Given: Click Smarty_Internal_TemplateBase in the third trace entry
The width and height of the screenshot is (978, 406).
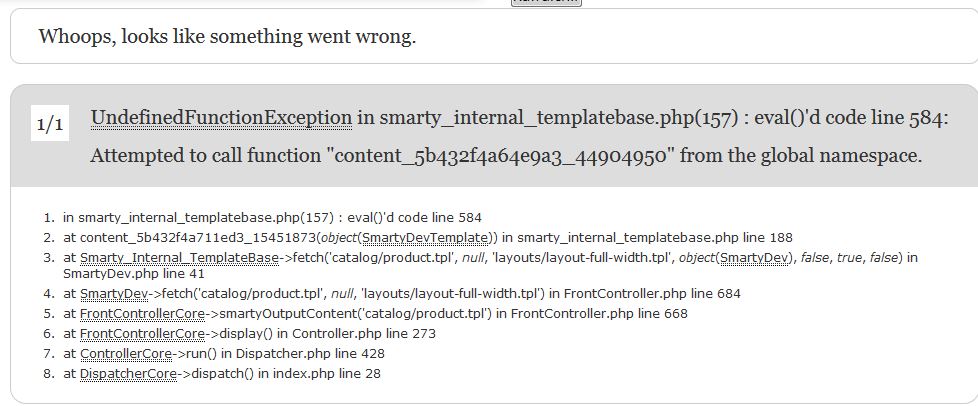Looking at the screenshot, I should (179, 258).
